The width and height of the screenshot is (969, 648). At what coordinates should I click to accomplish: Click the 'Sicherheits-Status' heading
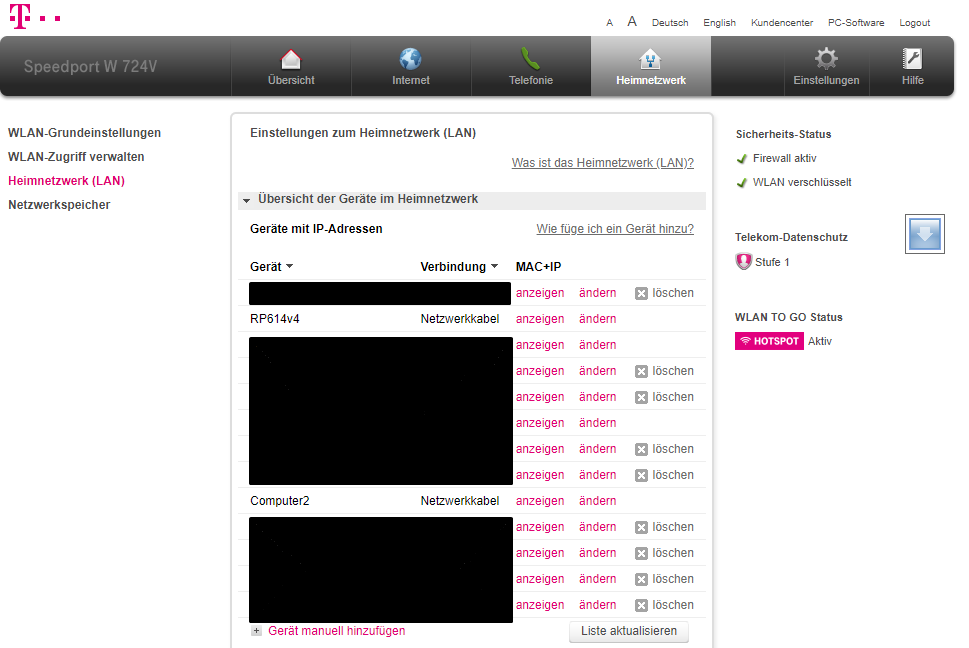point(783,135)
